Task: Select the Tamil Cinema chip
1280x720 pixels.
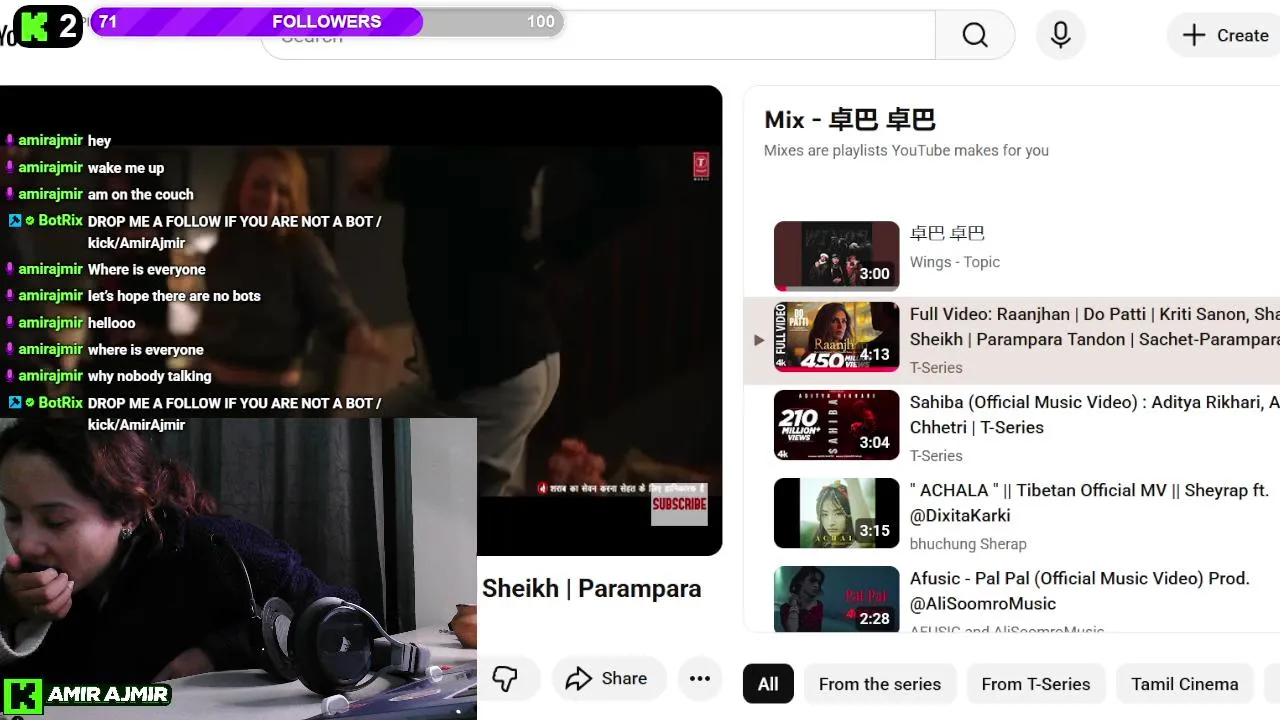Action: point(1185,684)
